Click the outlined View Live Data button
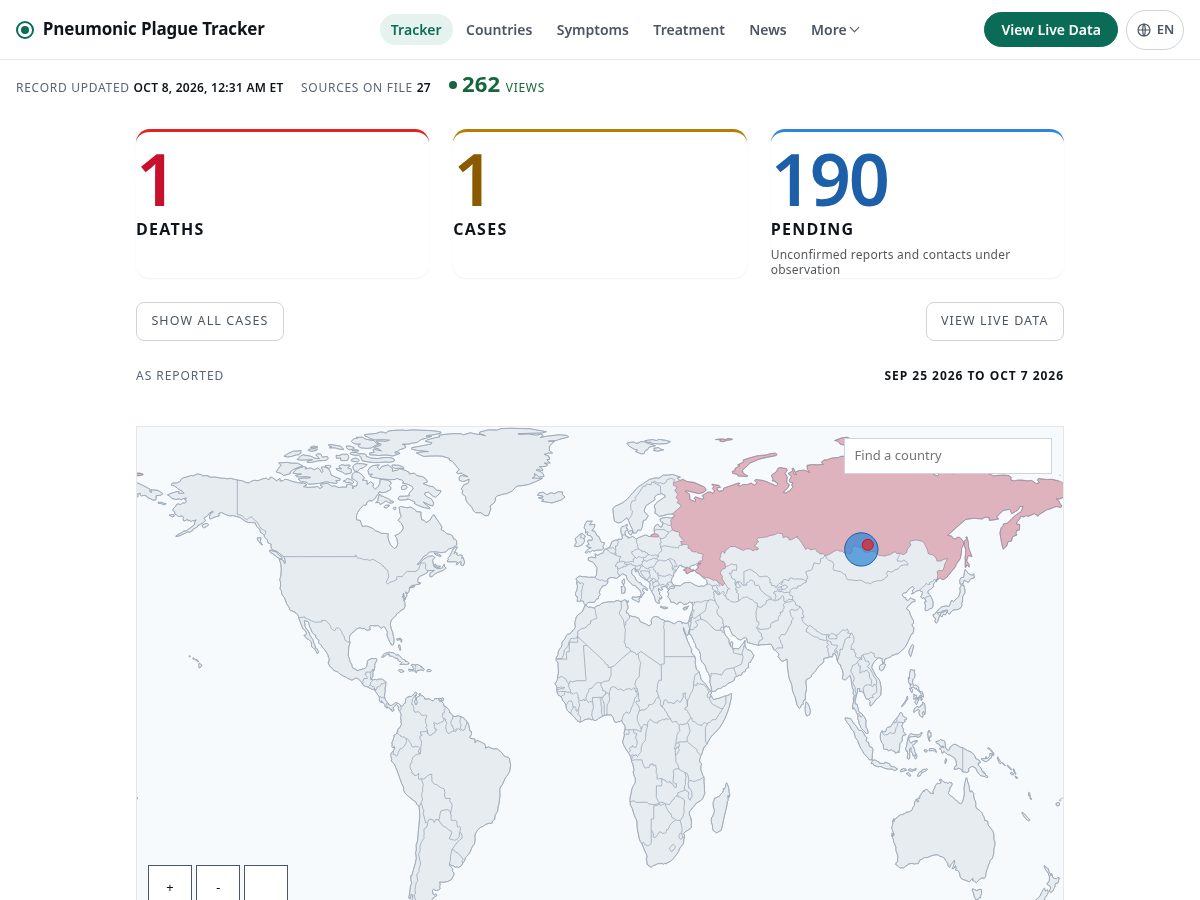The image size is (1200, 900). click(x=994, y=321)
